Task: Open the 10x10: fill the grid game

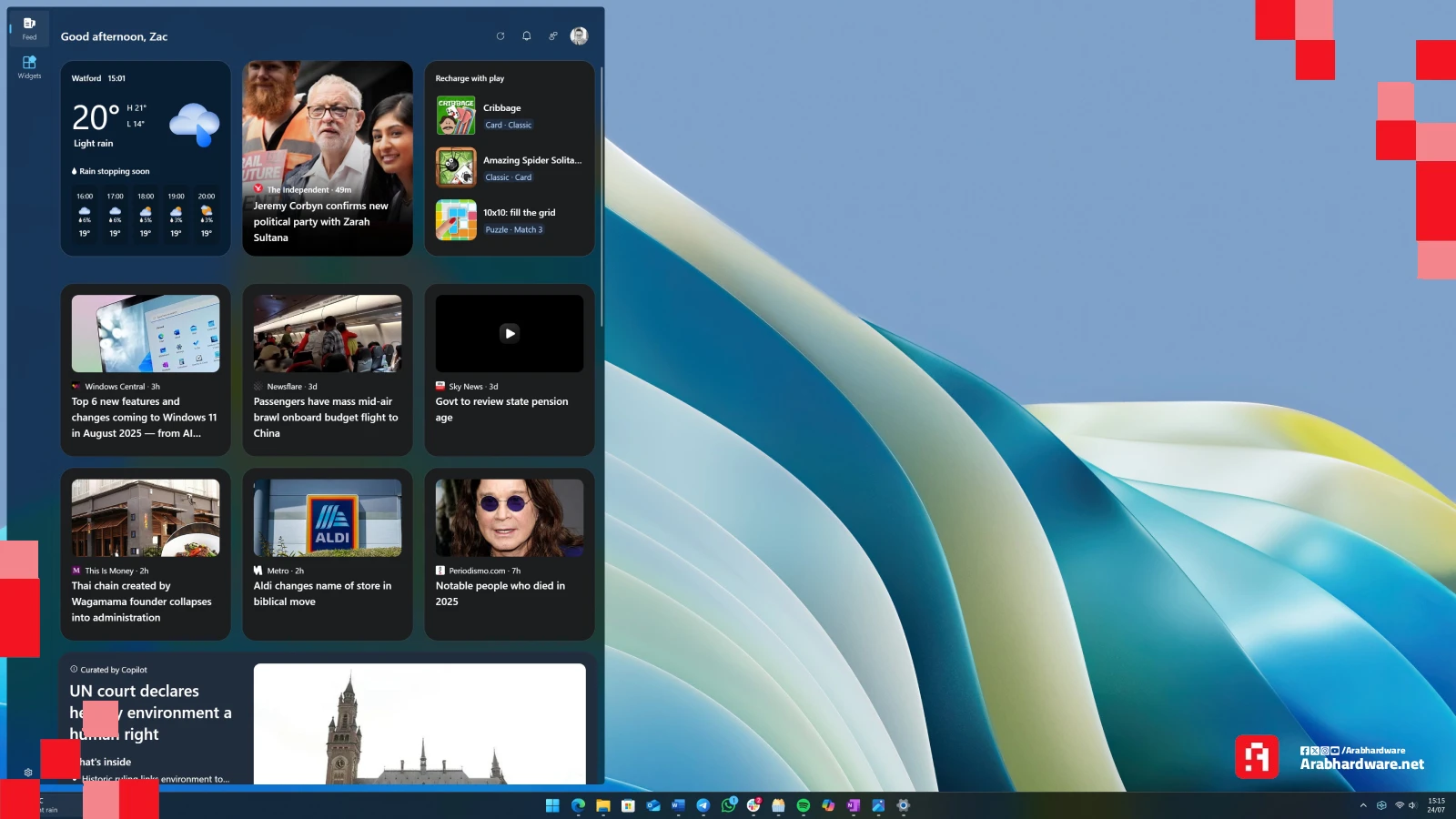Action: 519,213
